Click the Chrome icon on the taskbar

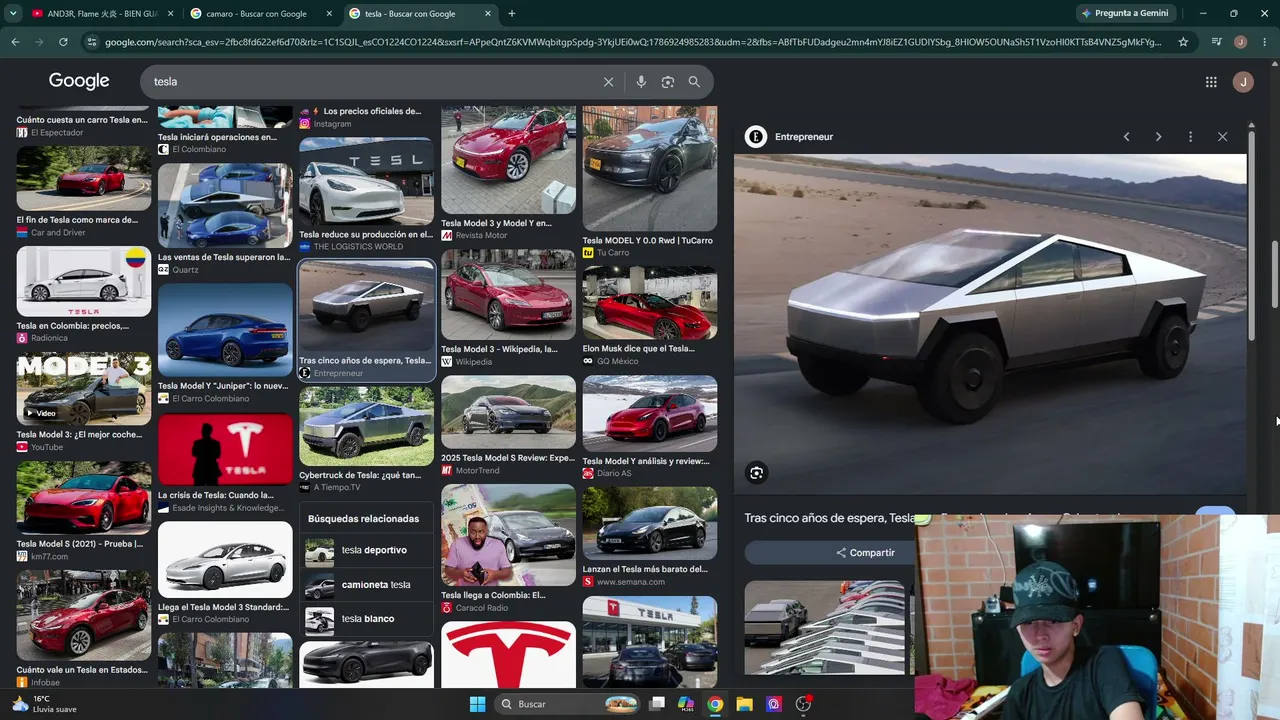715,704
